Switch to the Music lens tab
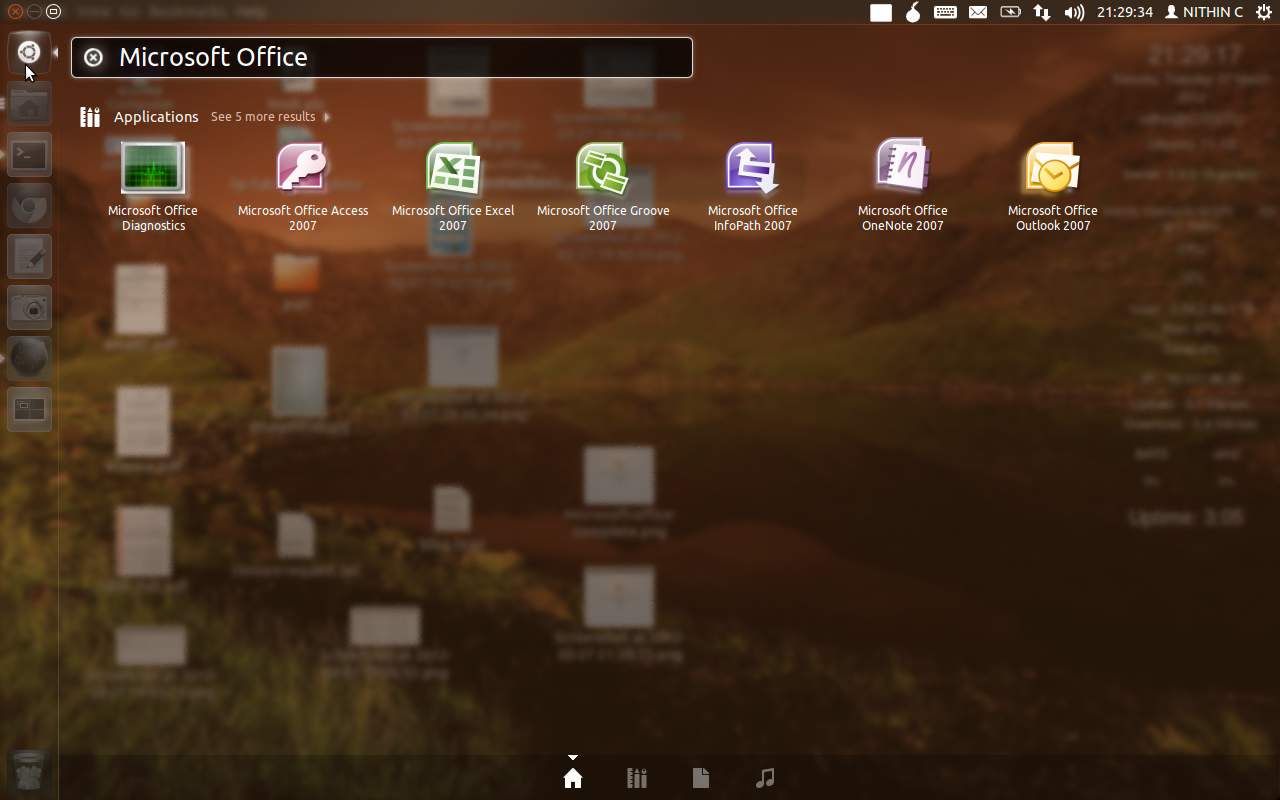The image size is (1280, 800). coord(765,778)
